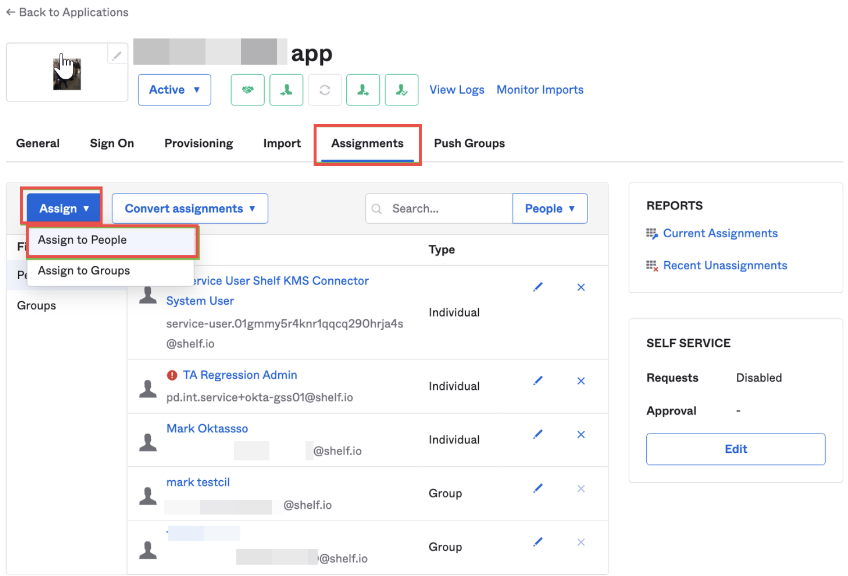Viewport: 848px width, 576px height.
Task: Remove Shelf KMS Connector user assignment
Action: point(581,287)
